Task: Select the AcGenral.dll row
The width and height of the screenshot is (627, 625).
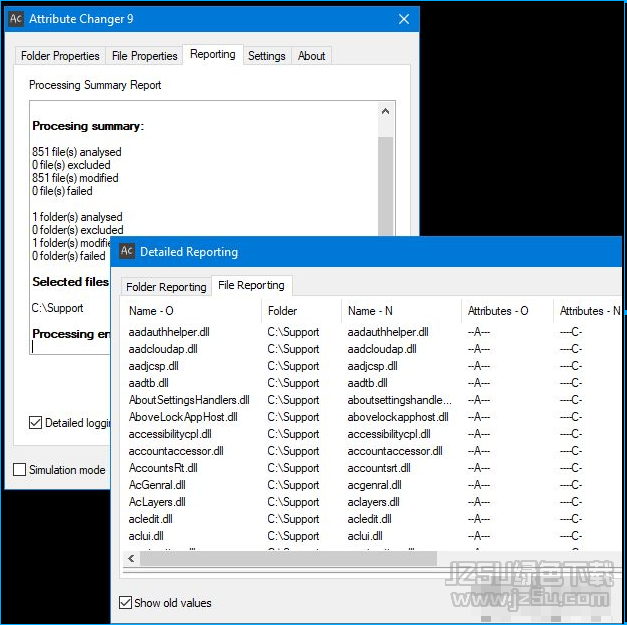Action: [x=157, y=485]
